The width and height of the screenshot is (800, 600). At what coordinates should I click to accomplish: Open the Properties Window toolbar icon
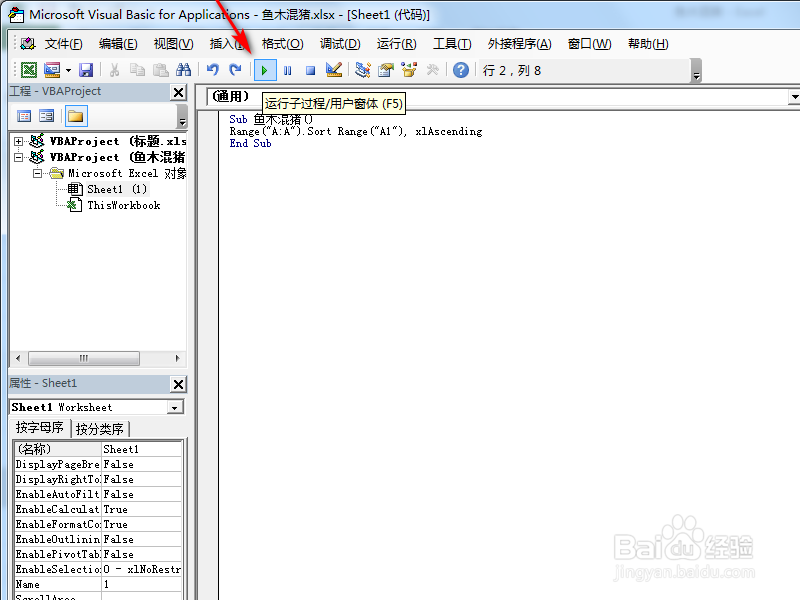[386, 70]
